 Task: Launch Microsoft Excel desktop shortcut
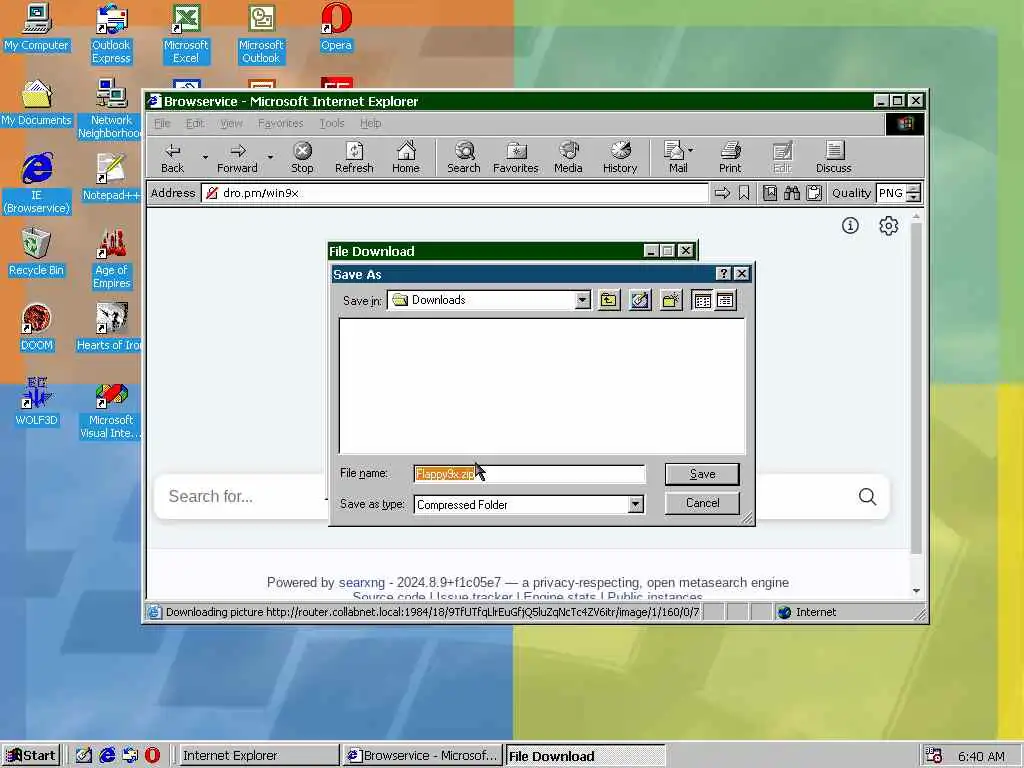pyautogui.click(x=186, y=34)
